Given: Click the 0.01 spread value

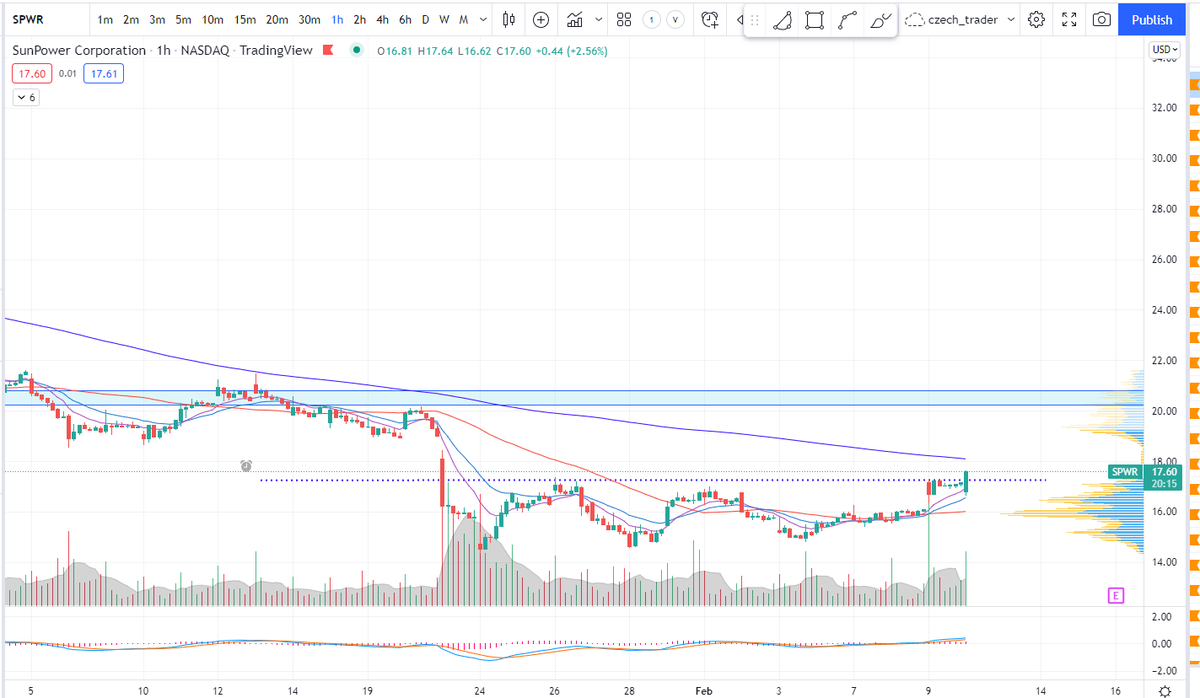Looking at the screenshot, I should pos(67,73).
